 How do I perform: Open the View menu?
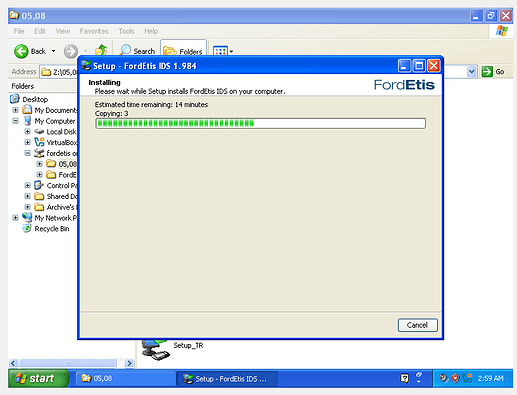[x=63, y=31]
